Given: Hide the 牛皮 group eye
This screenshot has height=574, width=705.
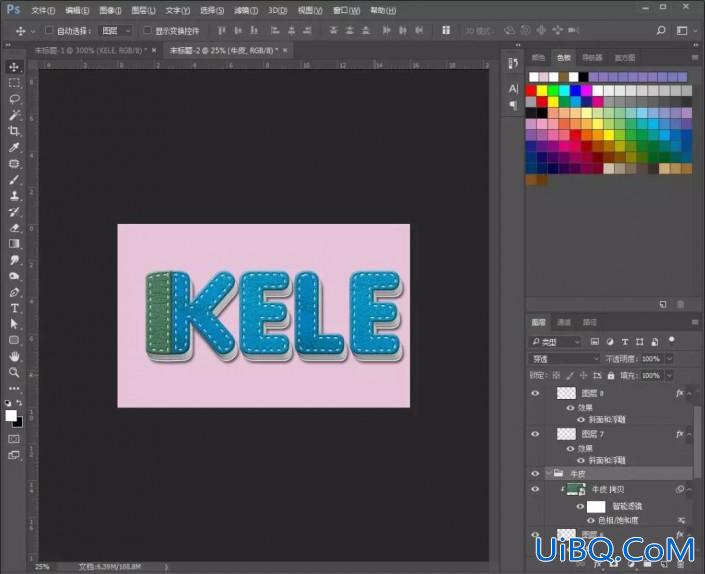Looking at the screenshot, I should pyautogui.click(x=535, y=474).
